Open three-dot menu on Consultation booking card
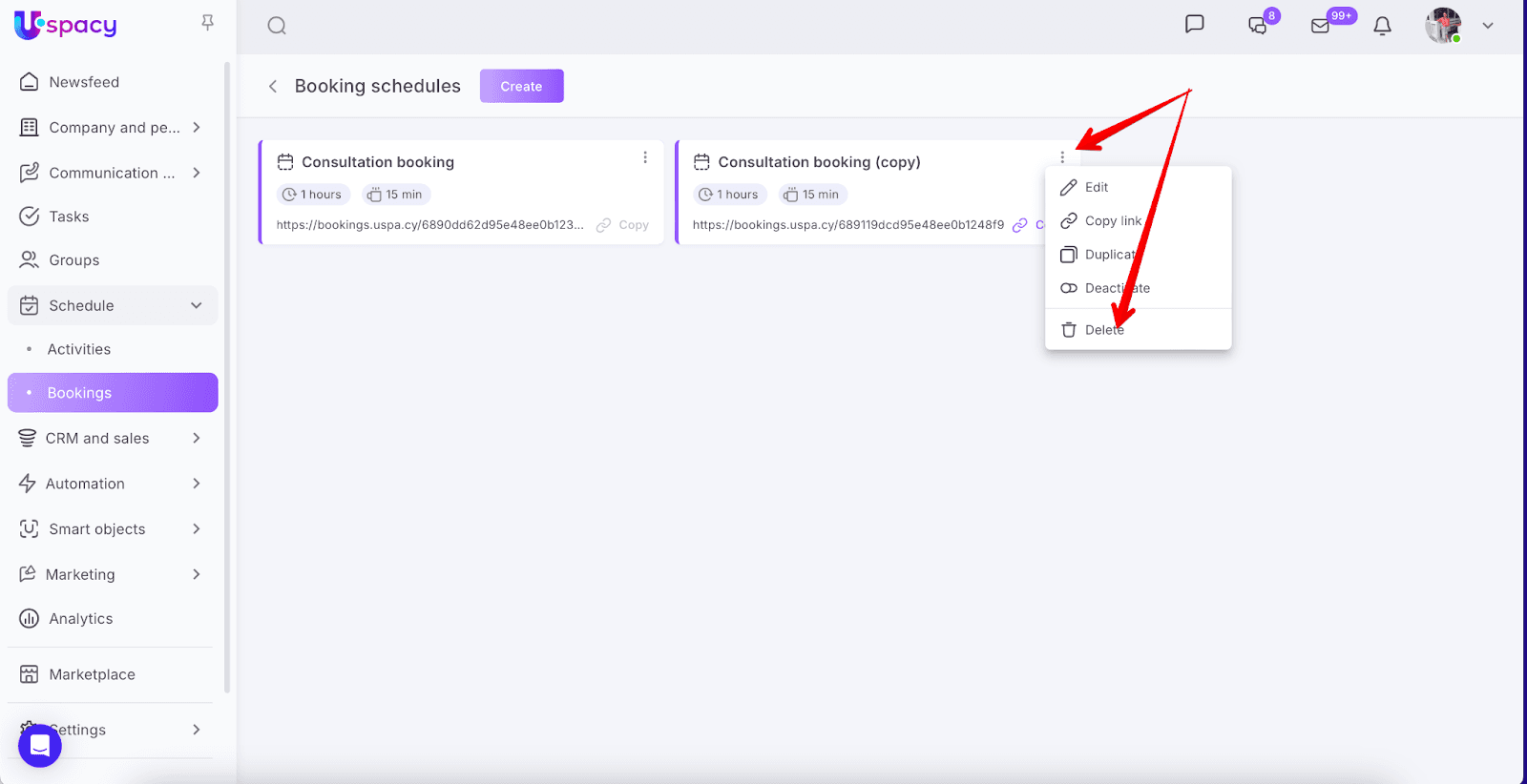This screenshot has width=1527, height=784. pyautogui.click(x=645, y=157)
